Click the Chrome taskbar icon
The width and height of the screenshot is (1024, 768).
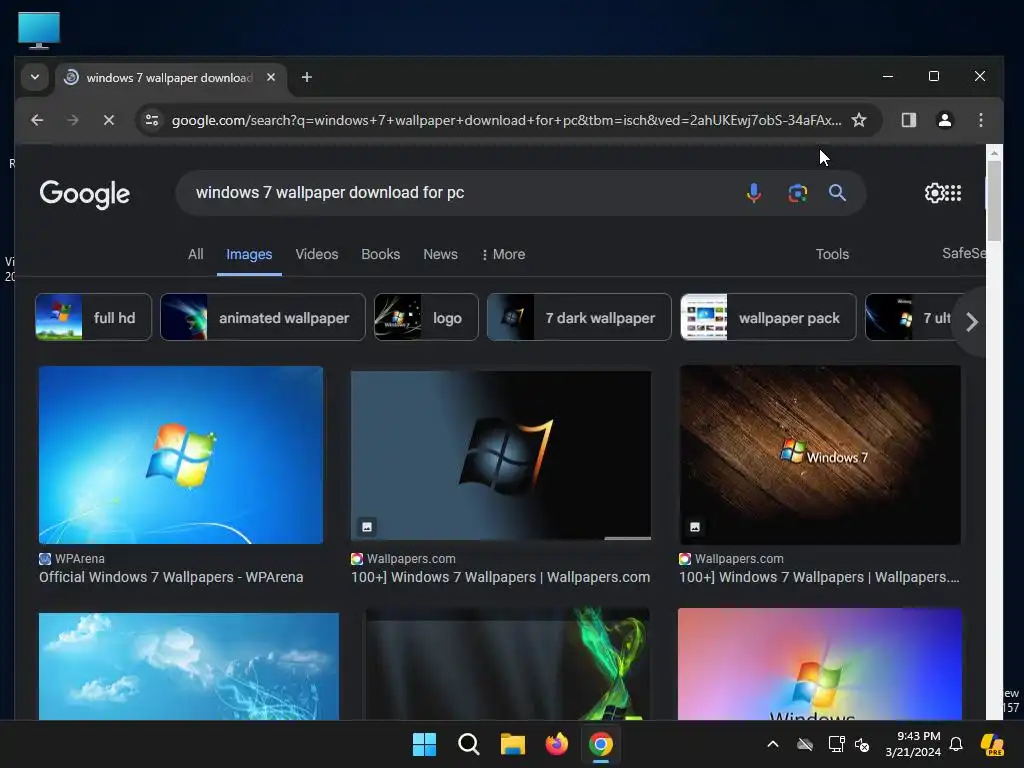601,744
